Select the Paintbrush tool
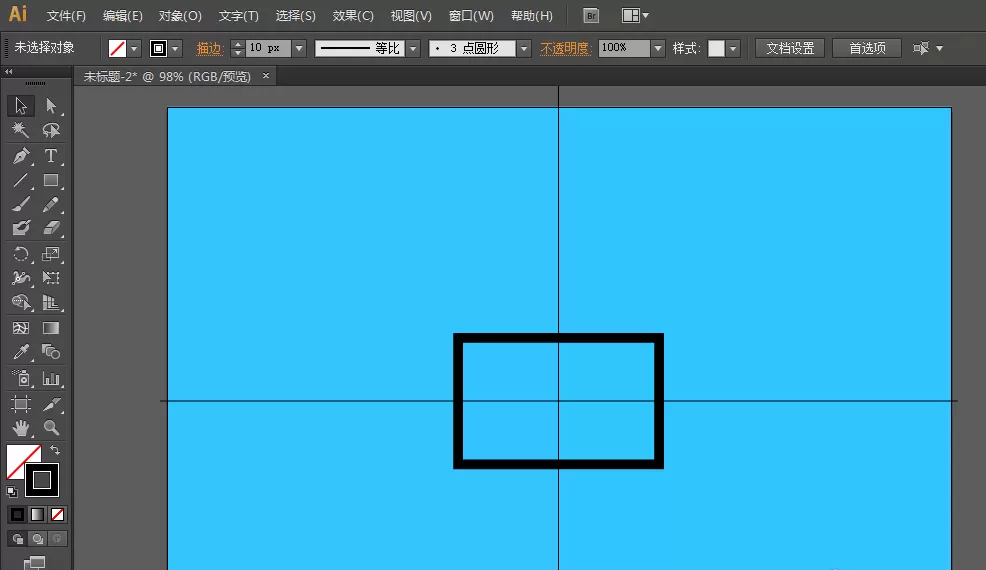 21,204
